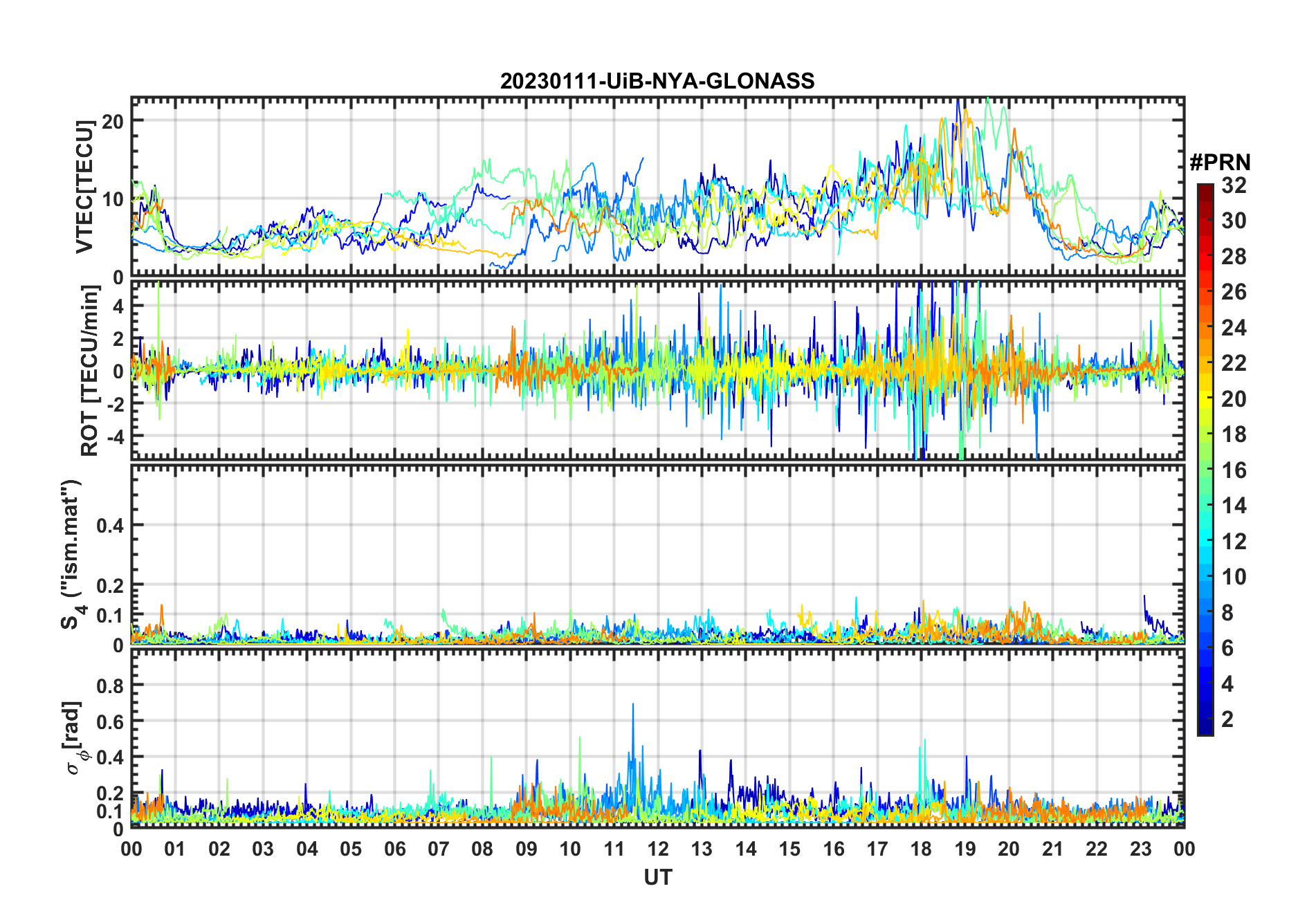
Task: Click the ROT [TECU/min] axis label
Action: tap(89, 371)
